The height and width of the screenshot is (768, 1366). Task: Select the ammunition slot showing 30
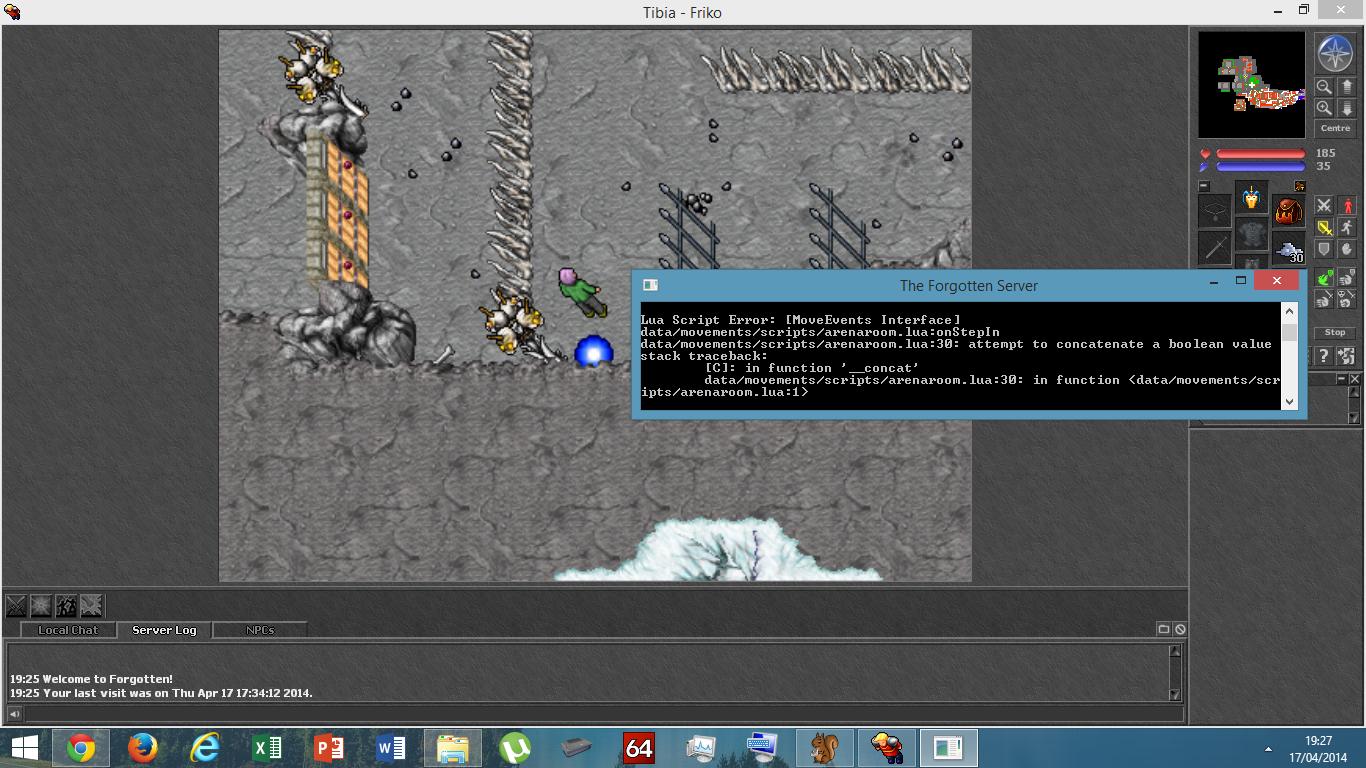tap(1288, 248)
